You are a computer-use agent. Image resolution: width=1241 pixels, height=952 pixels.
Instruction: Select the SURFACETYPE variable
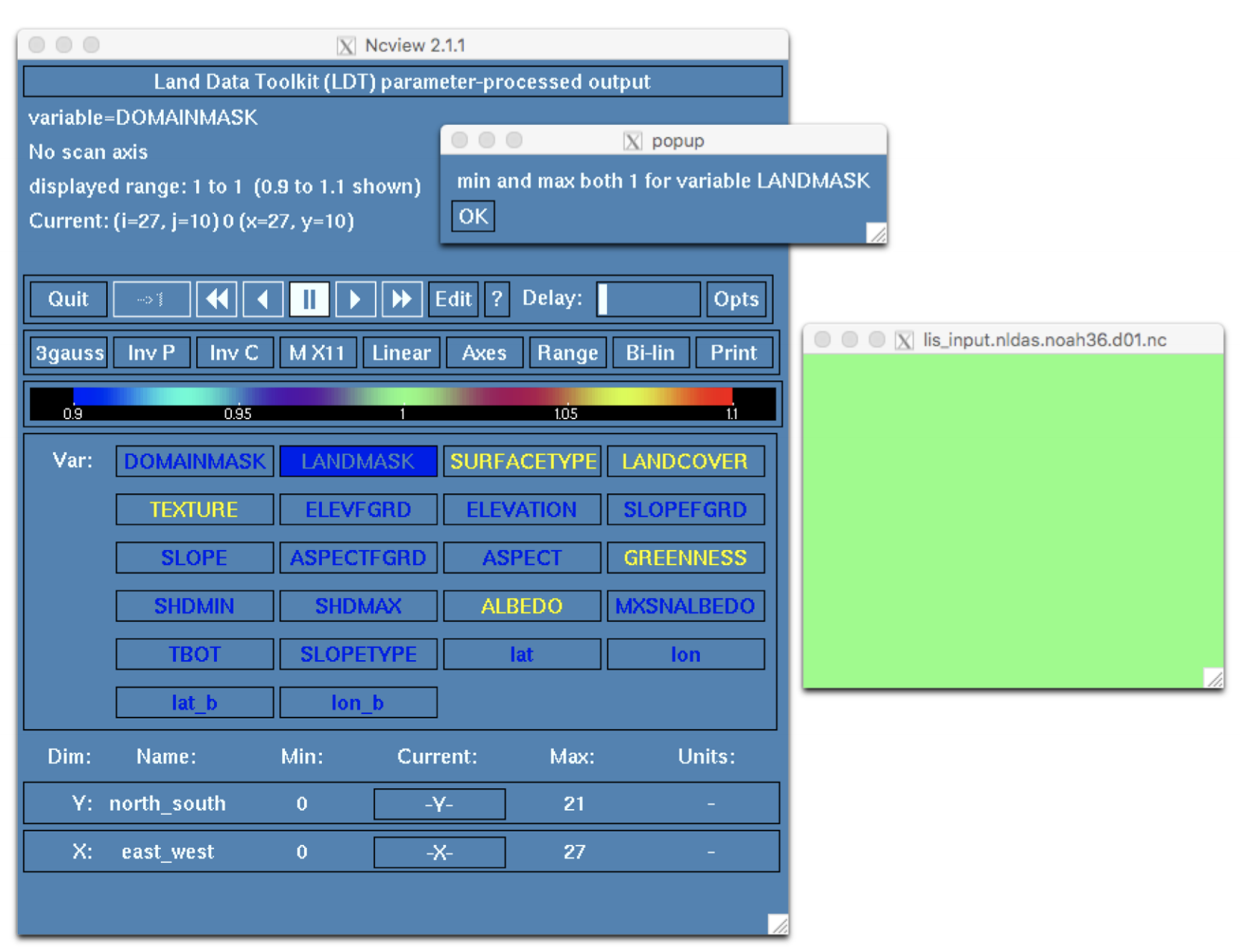(522, 461)
